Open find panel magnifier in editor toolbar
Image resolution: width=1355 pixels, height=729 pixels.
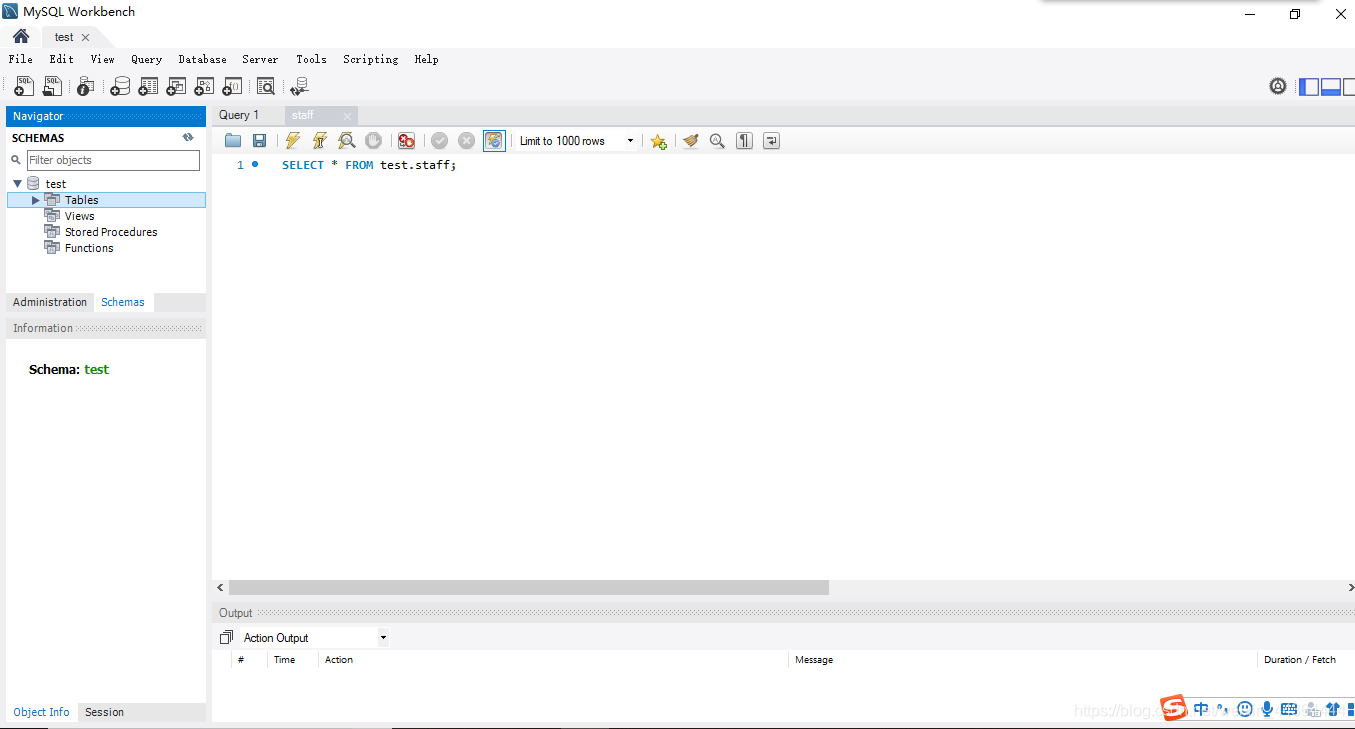[x=717, y=141]
